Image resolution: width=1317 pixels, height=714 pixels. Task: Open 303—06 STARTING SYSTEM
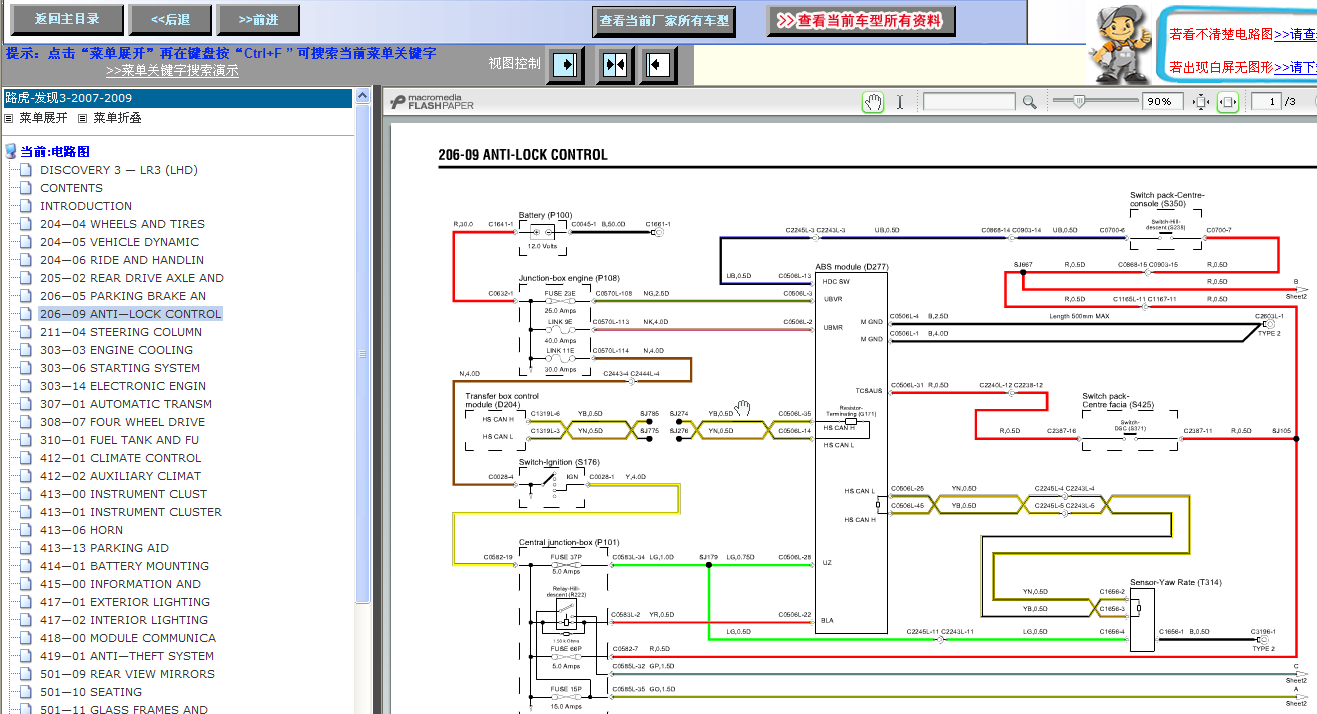(x=120, y=368)
